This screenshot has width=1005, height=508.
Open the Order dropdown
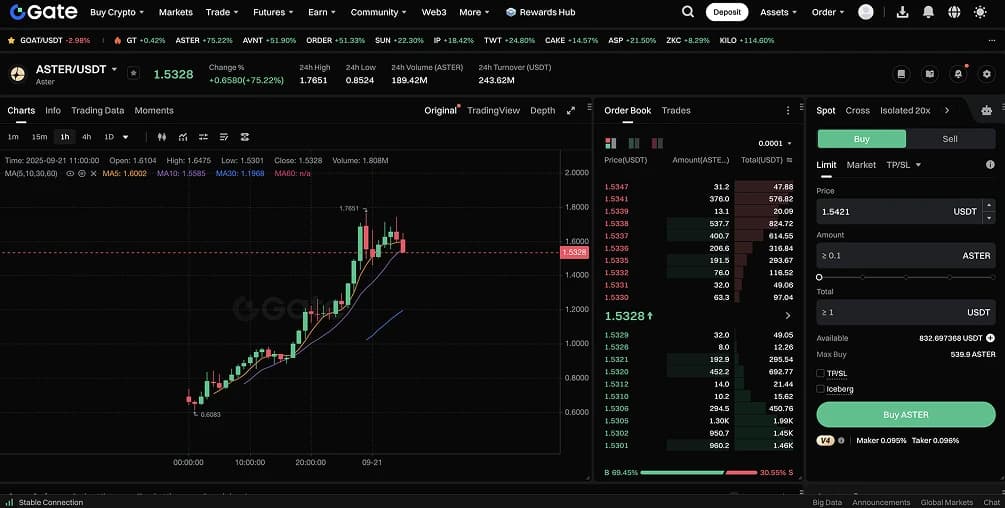tap(828, 12)
